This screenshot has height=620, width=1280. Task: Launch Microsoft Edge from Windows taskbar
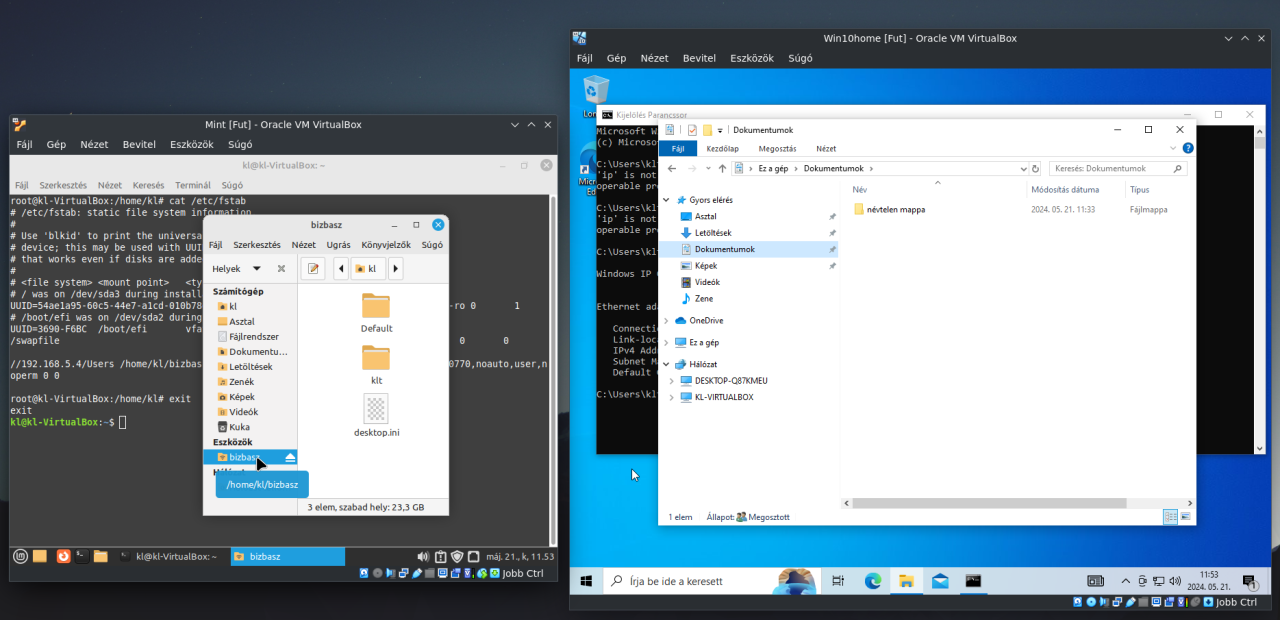[x=872, y=581]
